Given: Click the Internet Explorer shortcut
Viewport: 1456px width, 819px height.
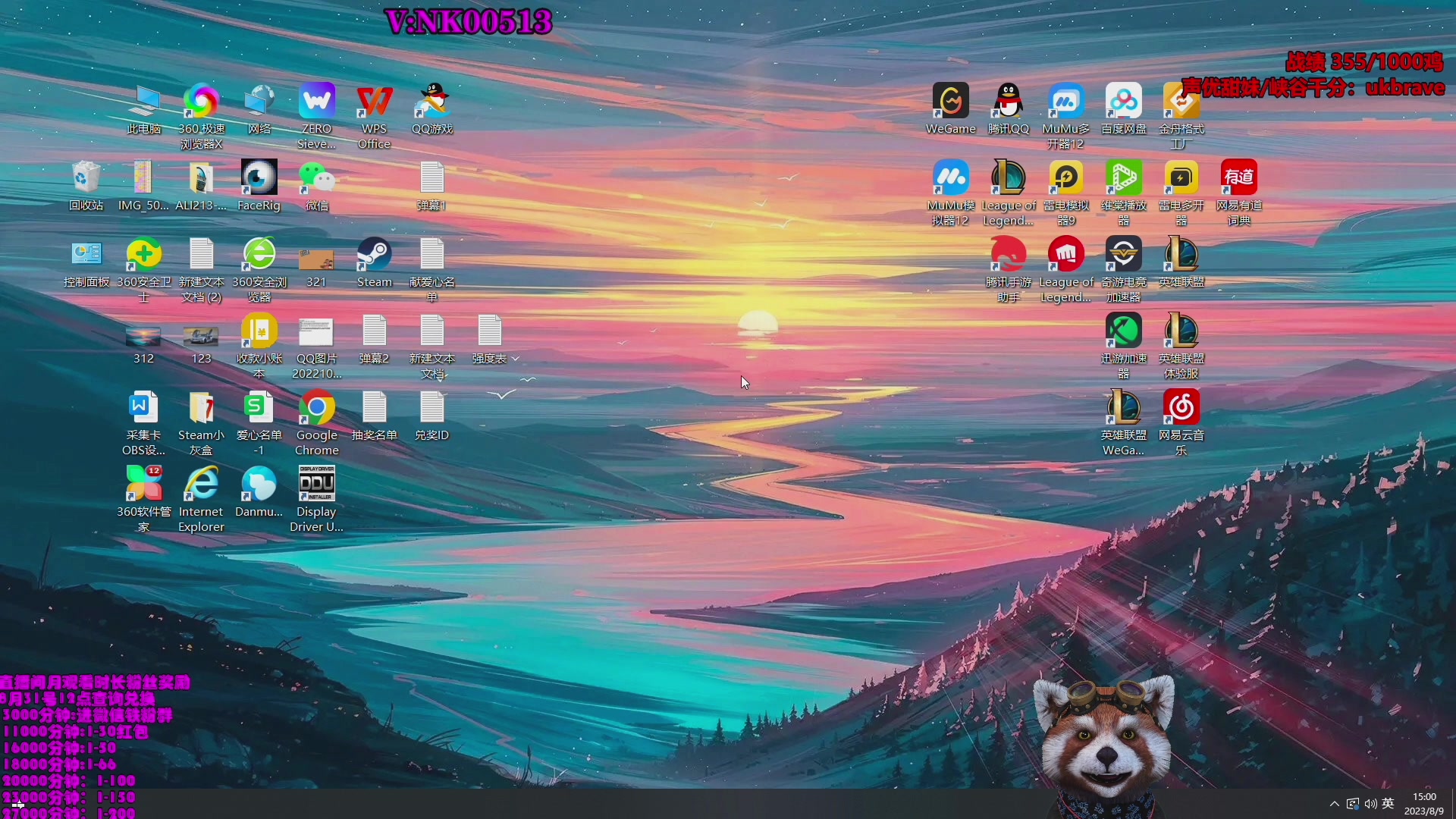Looking at the screenshot, I should [x=201, y=485].
